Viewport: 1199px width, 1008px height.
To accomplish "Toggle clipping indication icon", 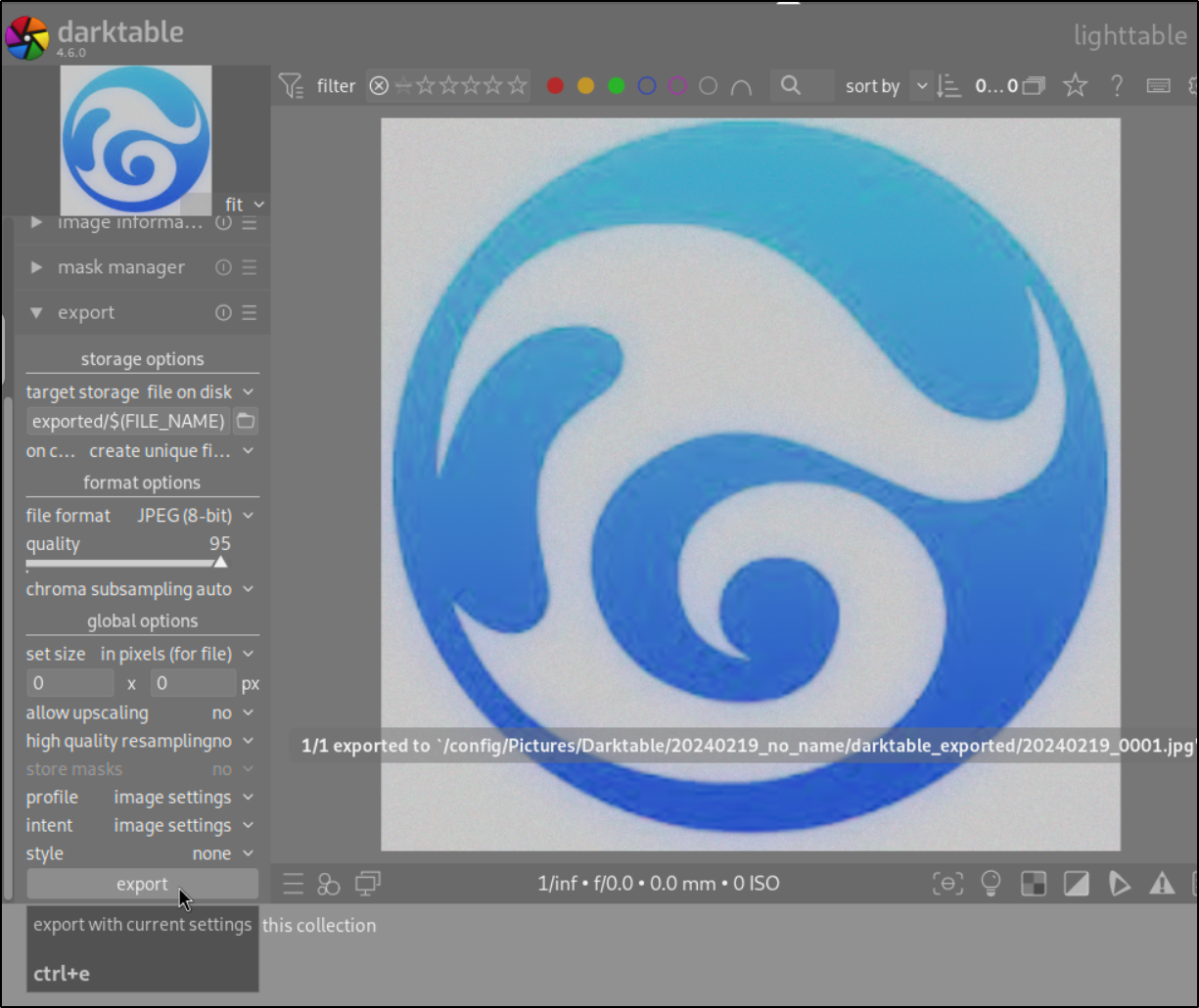I will click(x=1076, y=885).
